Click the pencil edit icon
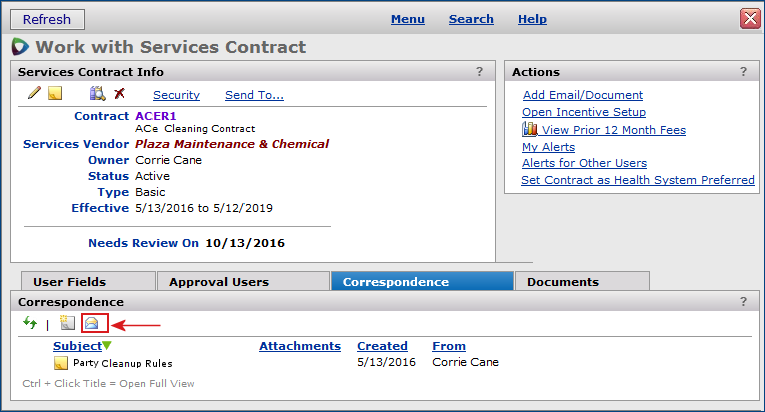 pyautogui.click(x=34, y=94)
